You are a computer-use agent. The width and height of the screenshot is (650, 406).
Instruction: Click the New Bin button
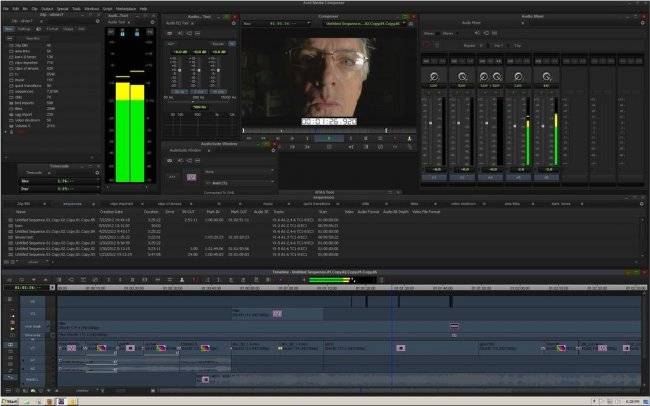click(x=33, y=39)
